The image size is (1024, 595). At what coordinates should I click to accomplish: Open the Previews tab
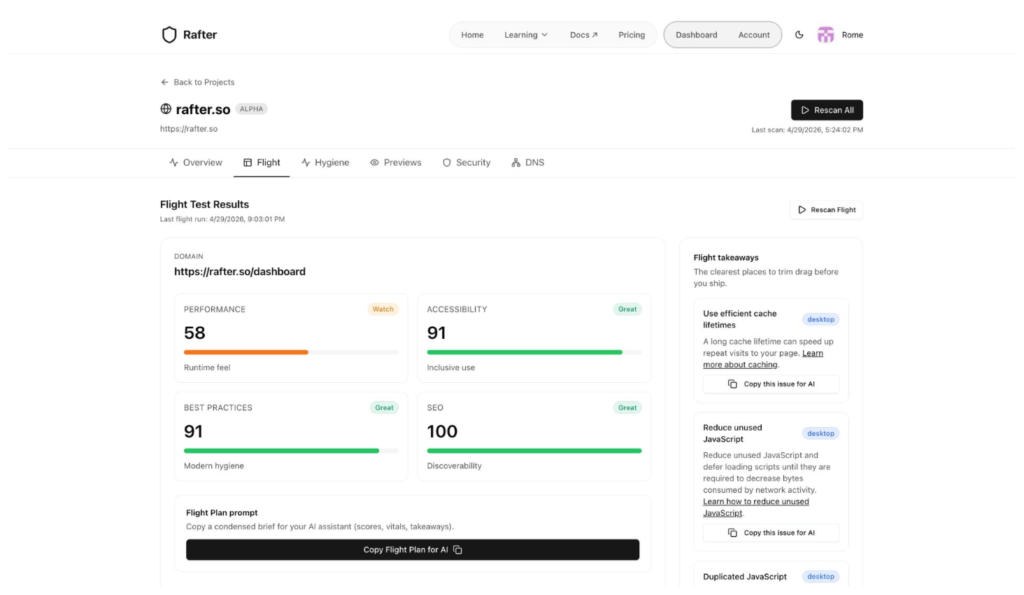[x=395, y=163]
